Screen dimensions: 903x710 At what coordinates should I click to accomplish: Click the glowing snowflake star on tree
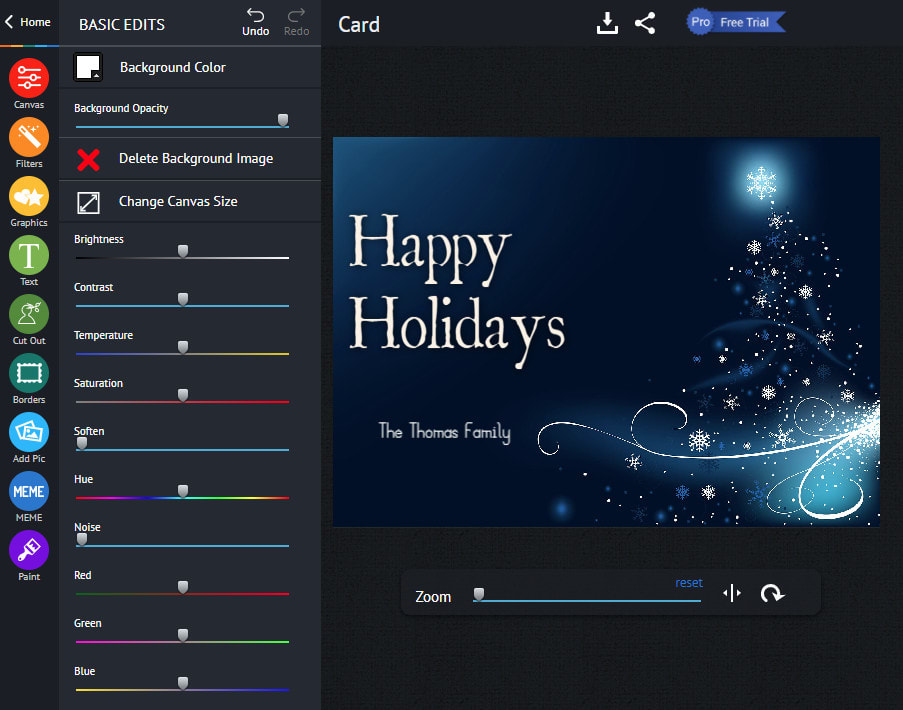761,183
